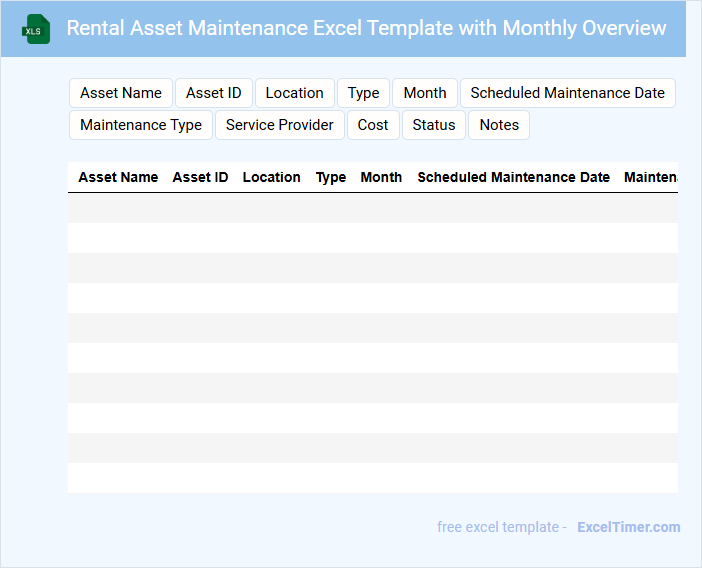Click the Notes tag

[499, 125]
